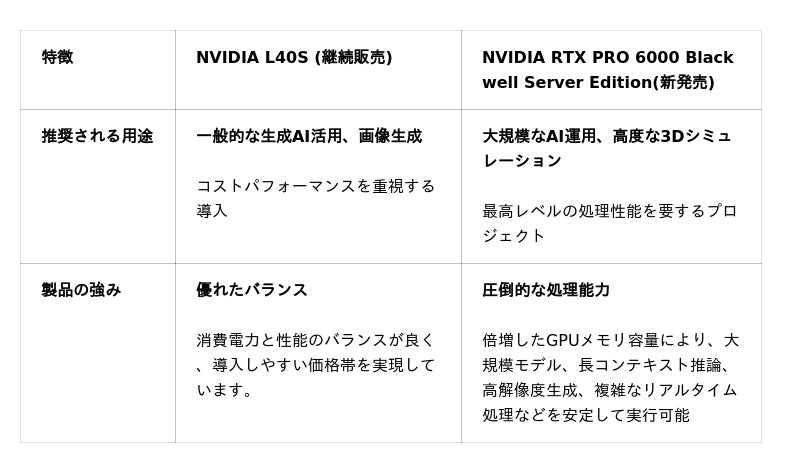Select the 製品の強み row label
This screenshot has height=473, width=800.
click(x=81, y=290)
